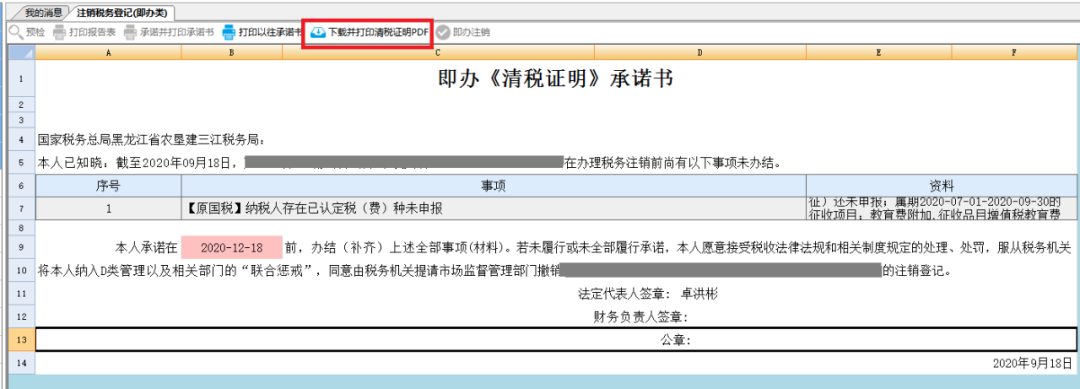
Task: Click the row 5 line starting 本人已知晓
Action: [409, 164]
